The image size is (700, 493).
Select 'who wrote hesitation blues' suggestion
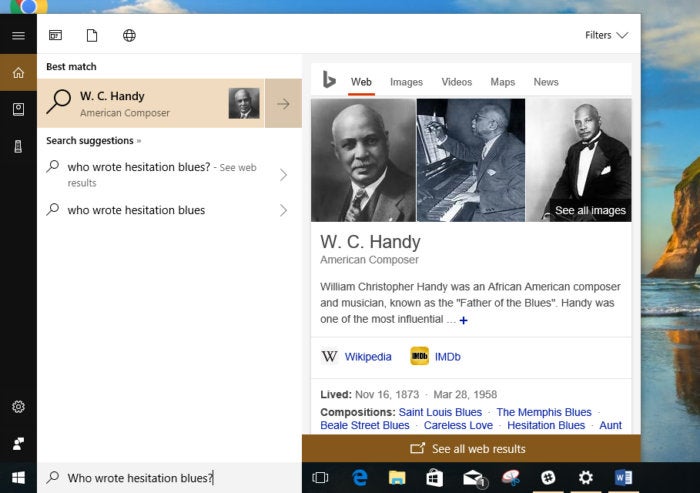(136, 210)
